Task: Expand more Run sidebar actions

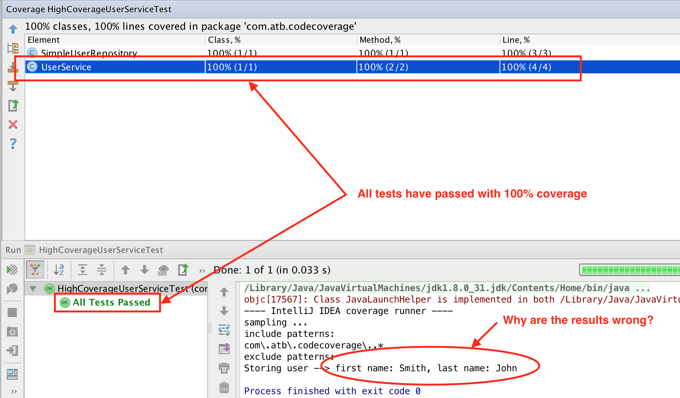Action: click(13, 391)
